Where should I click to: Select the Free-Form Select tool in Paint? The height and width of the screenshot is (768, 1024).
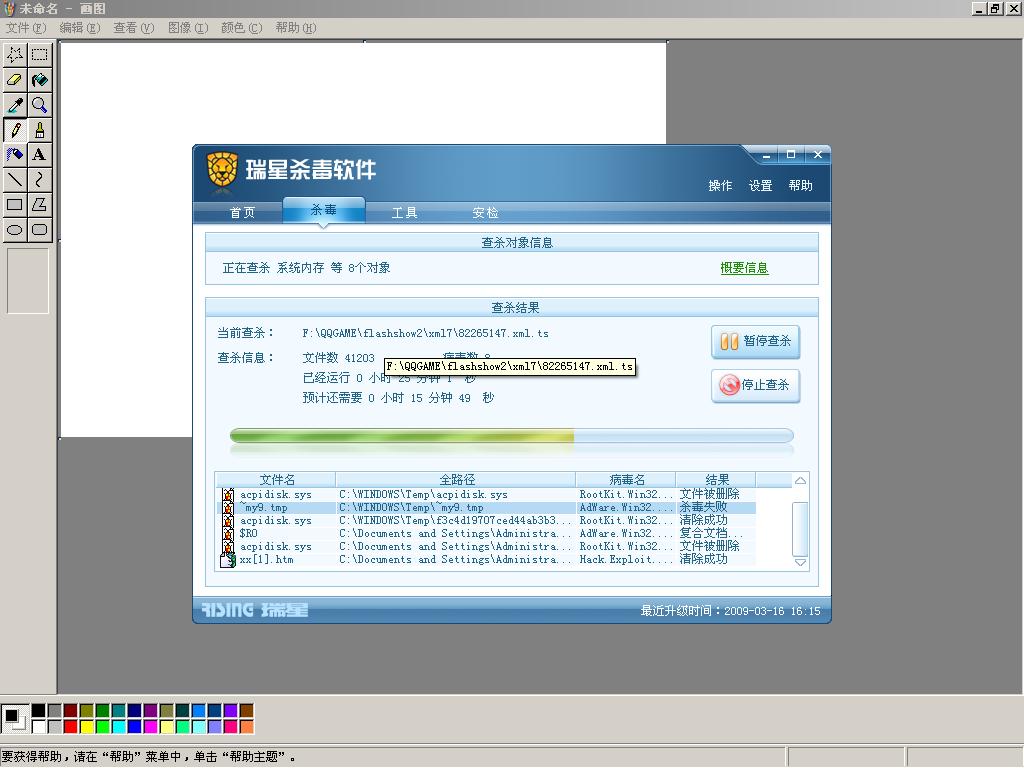click(15, 55)
